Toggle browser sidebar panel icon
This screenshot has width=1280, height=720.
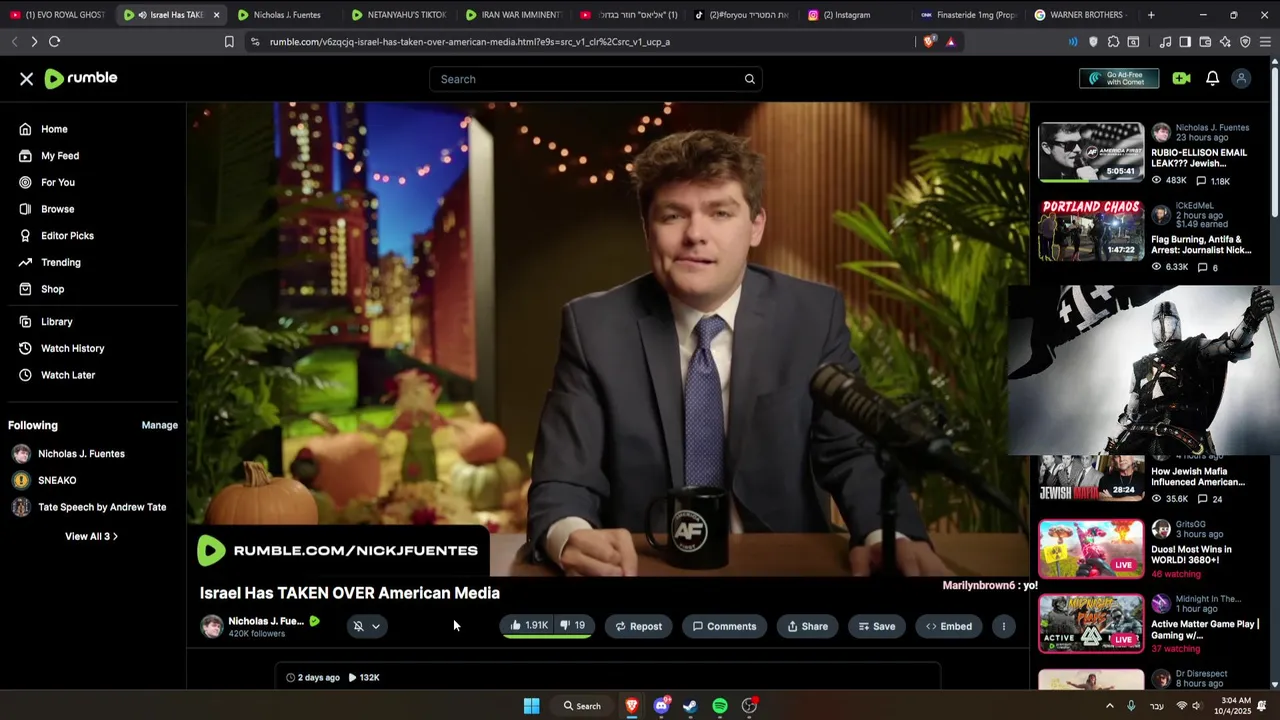pos(1185,41)
